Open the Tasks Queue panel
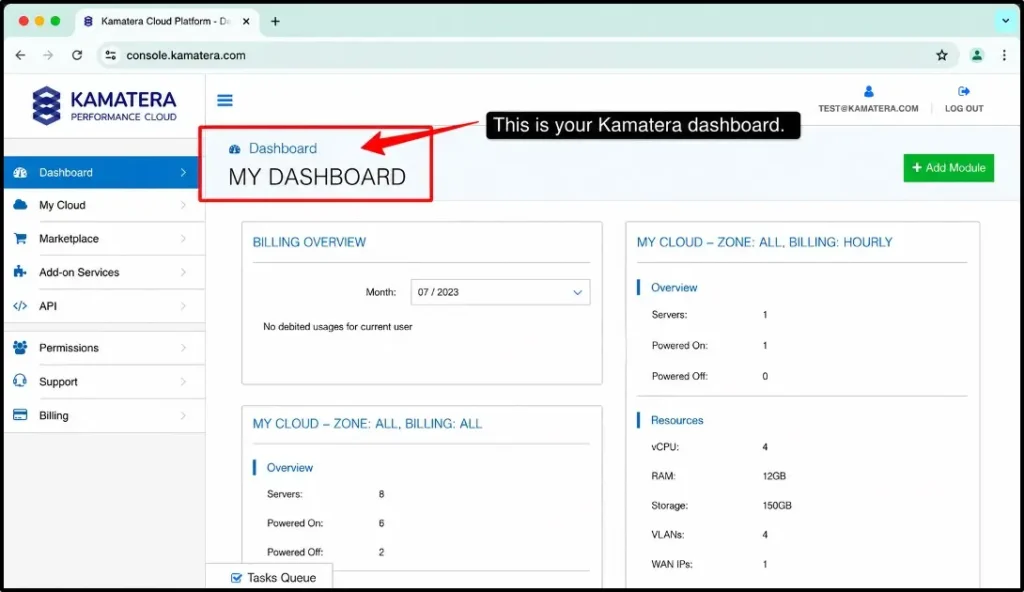This screenshot has height=592, width=1024. [x=269, y=578]
